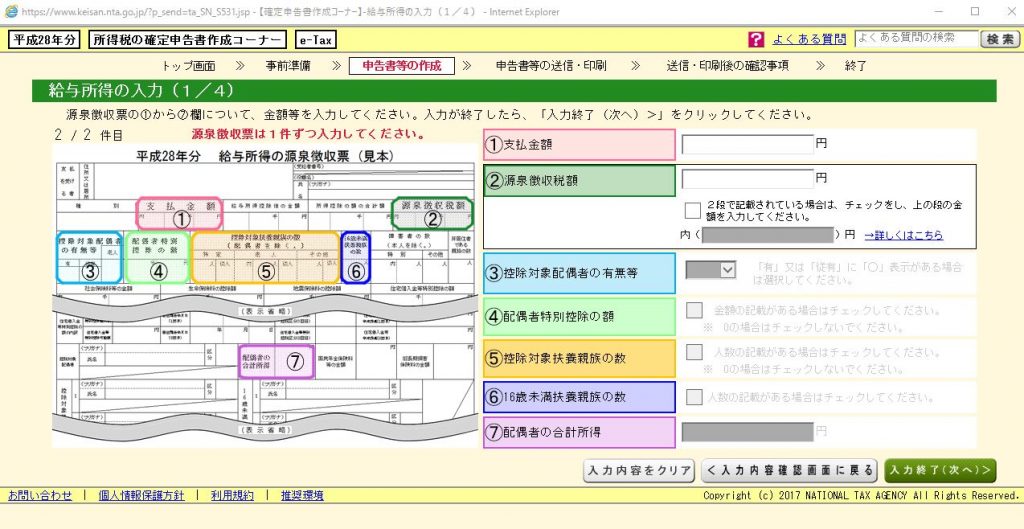Screen dimensions: 1024x529
Task: Click circled 2 marker on sample slip
Action: [433, 217]
